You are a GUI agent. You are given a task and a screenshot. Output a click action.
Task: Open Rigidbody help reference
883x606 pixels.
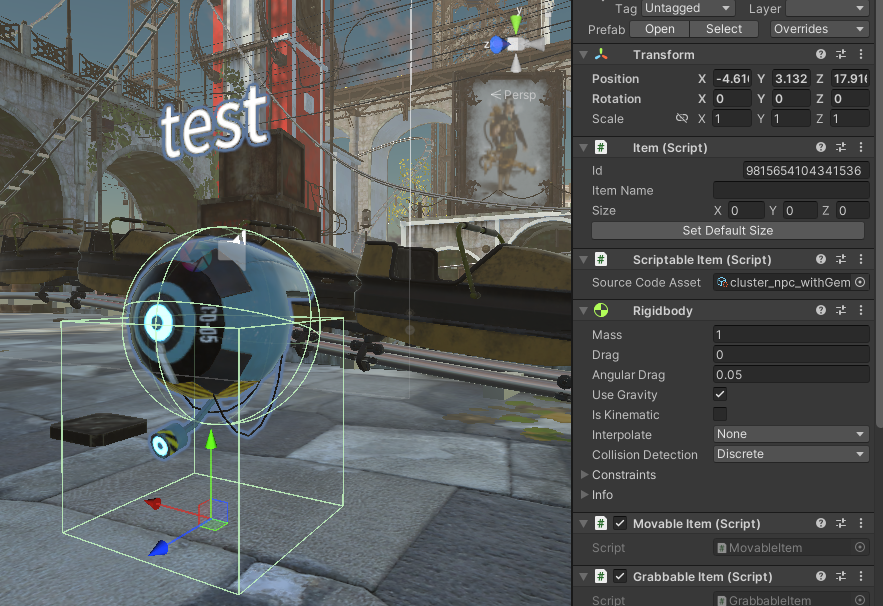pos(820,310)
